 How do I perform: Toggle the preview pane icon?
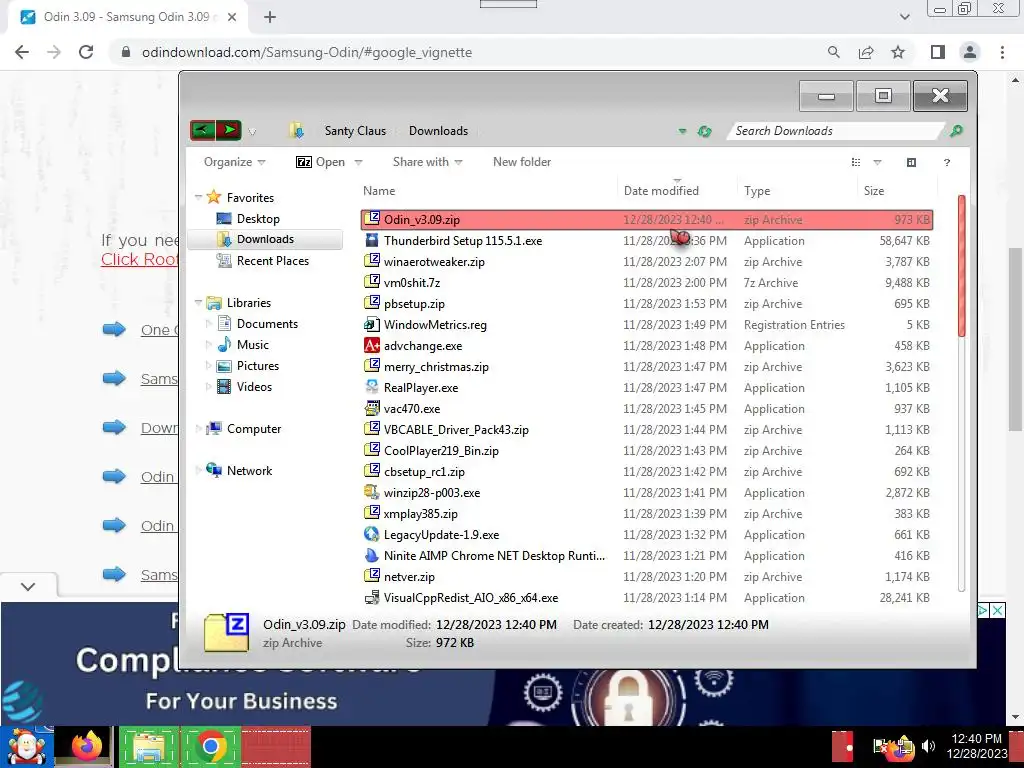[x=911, y=162]
